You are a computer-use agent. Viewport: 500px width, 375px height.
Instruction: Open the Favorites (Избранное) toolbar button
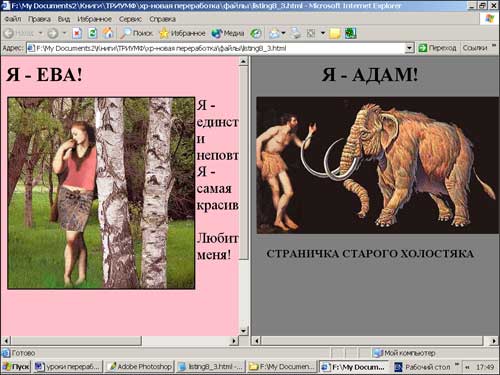click(x=182, y=33)
